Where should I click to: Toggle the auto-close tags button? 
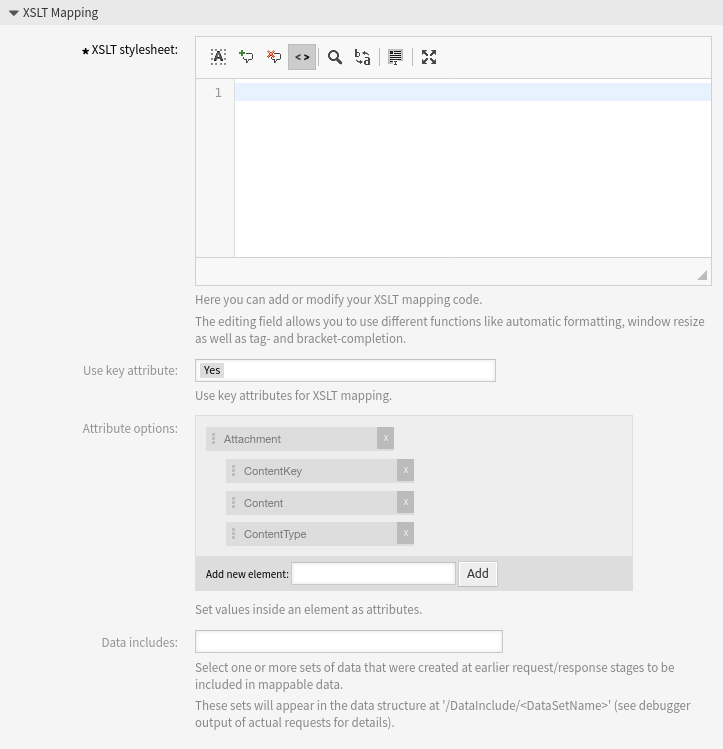point(302,57)
